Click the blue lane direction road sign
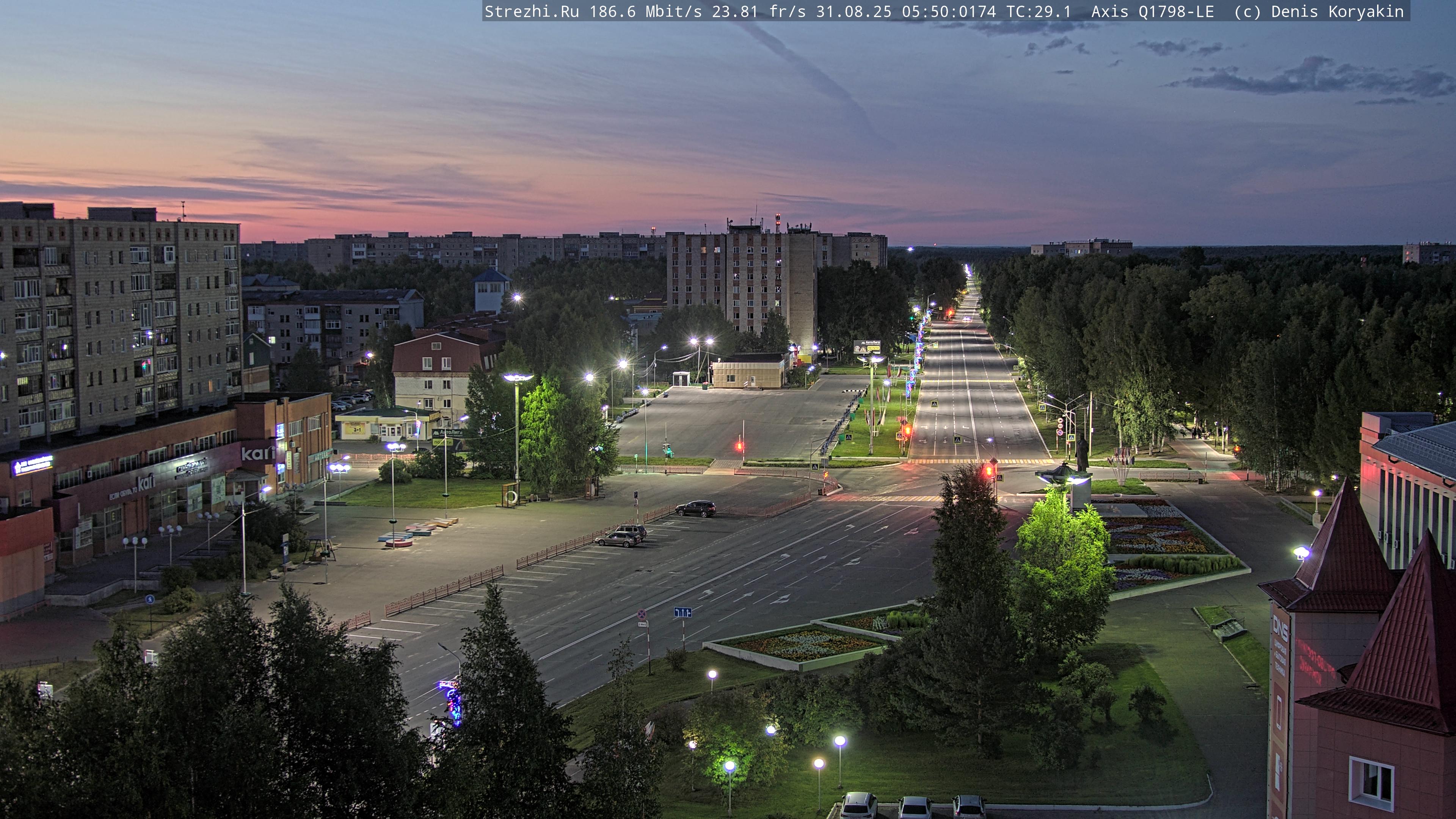Viewport: 1456px width, 819px height. click(x=683, y=612)
